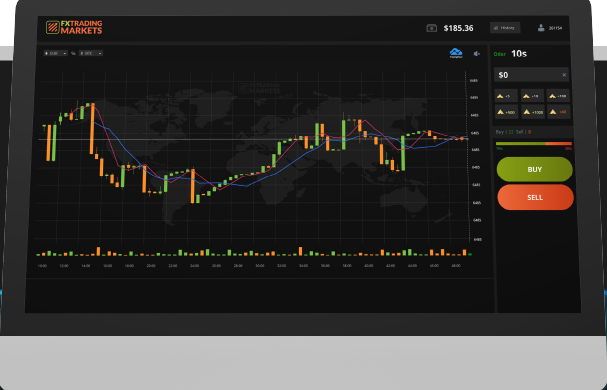Mute sound with the speaker icon
This screenshot has height=390, width=607.
point(477,54)
